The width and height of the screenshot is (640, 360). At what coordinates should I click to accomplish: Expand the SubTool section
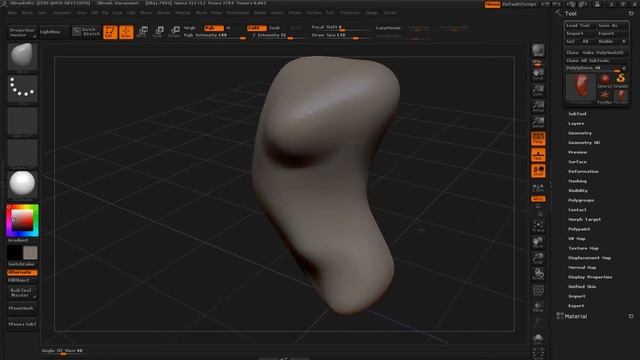(x=577, y=114)
